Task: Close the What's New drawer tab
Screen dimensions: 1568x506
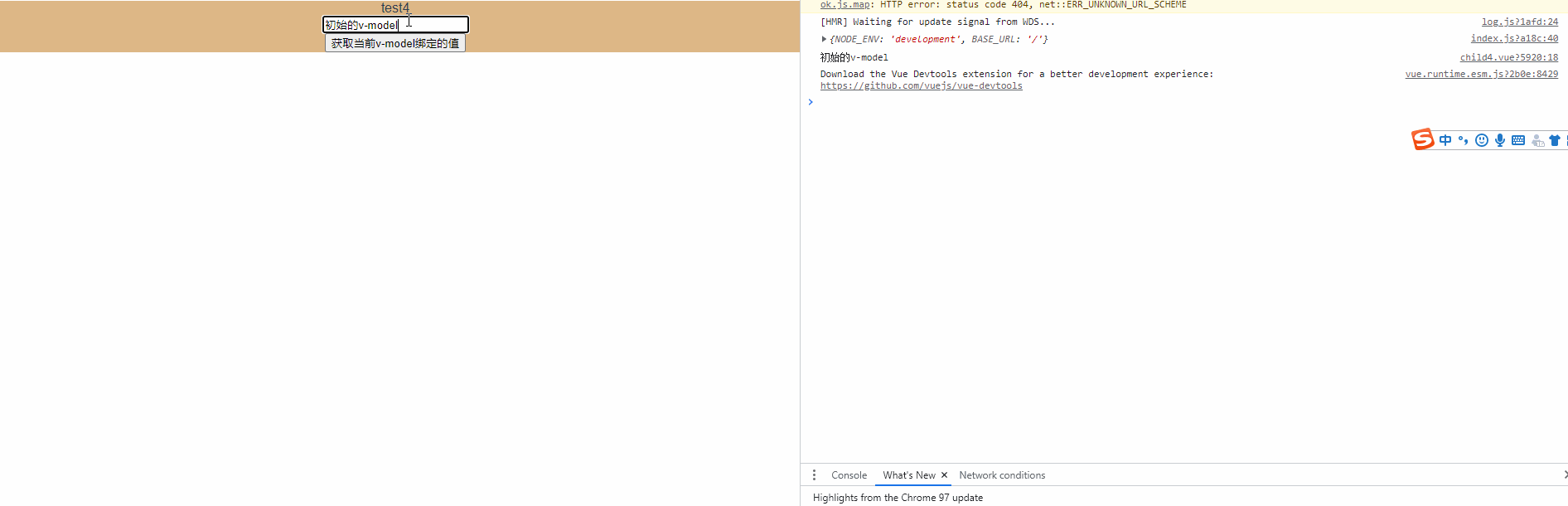Action: [x=944, y=475]
